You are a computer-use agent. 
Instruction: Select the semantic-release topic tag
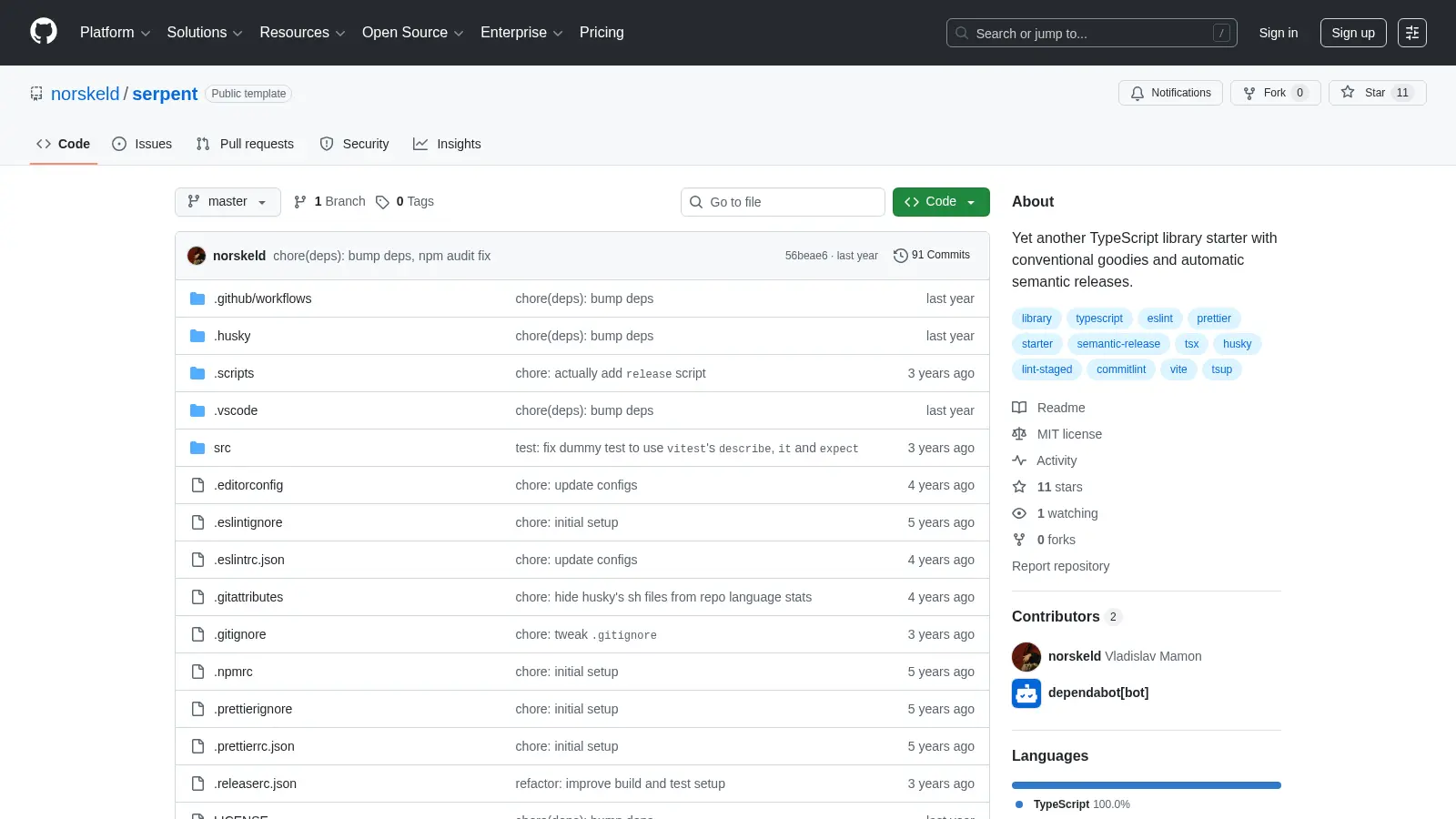[1118, 344]
